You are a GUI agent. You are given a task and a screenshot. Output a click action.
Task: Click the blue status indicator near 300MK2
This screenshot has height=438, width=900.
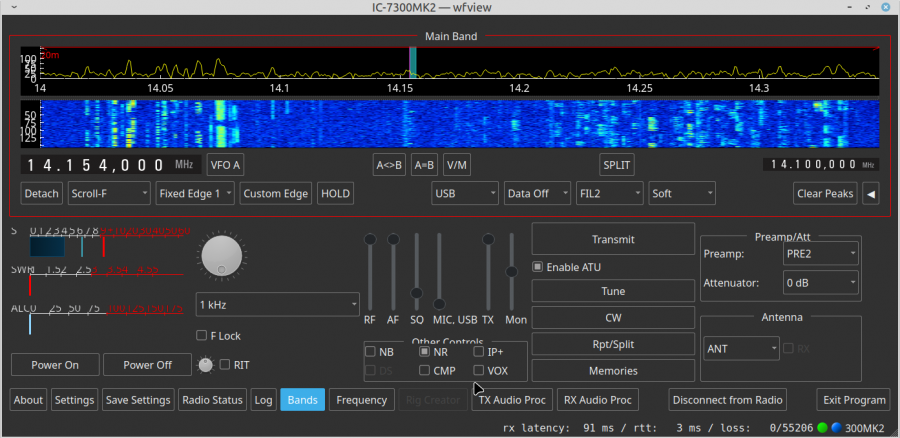tap(836, 428)
